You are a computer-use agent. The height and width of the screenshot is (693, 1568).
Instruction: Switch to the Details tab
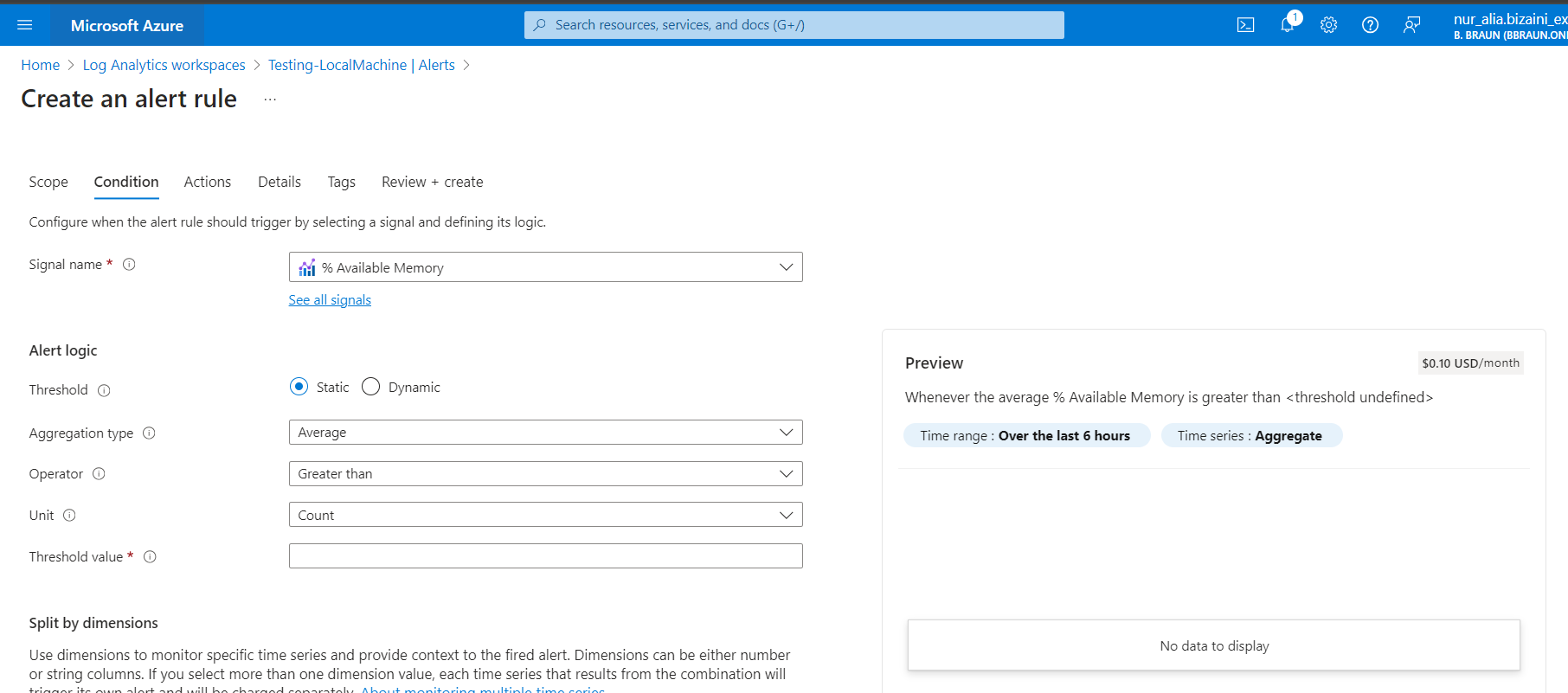(x=280, y=182)
